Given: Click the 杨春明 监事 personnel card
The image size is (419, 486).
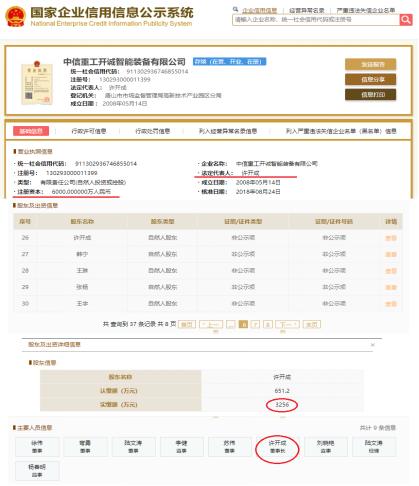Looking at the screenshot, I should pos(37,471).
